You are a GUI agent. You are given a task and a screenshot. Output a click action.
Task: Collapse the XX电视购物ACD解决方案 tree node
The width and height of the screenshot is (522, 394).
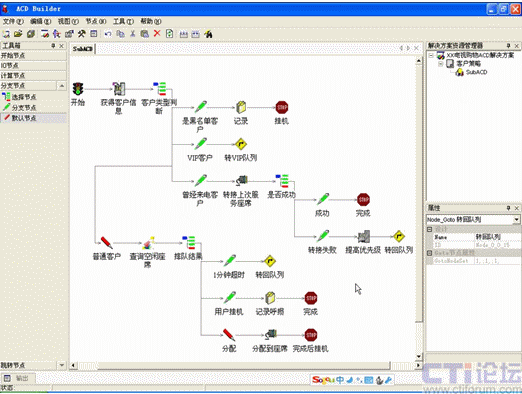(x=431, y=55)
